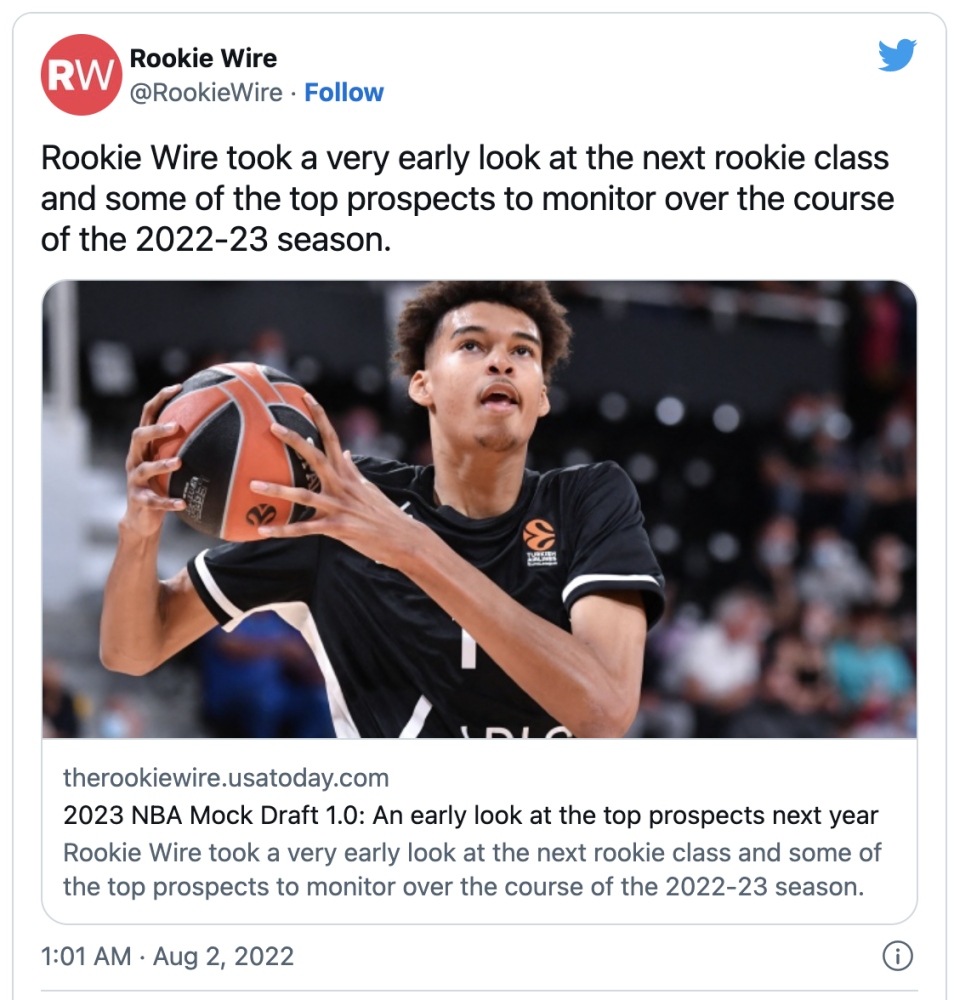Open the 1:01 AM tweet timestamp
Screen dimensions: 954x1000
[86, 956]
